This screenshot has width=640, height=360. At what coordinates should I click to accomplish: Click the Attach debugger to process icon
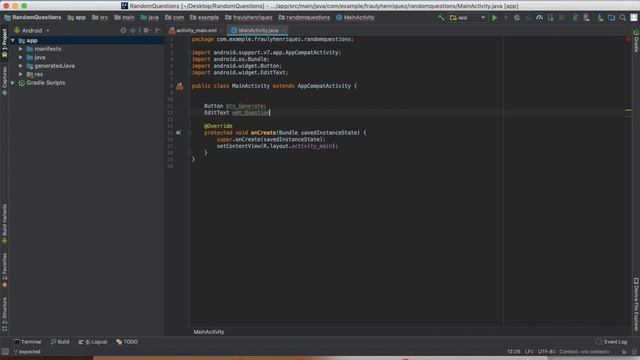click(551, 18)
